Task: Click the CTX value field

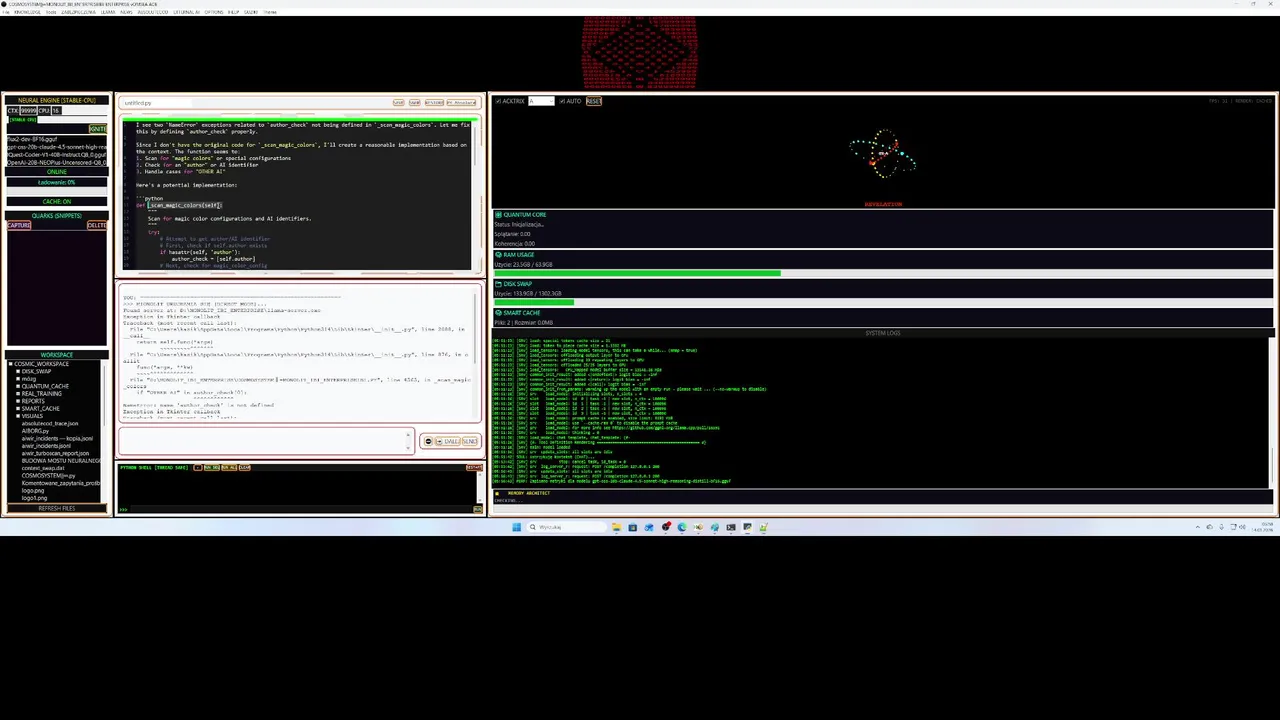Action: 29,110
